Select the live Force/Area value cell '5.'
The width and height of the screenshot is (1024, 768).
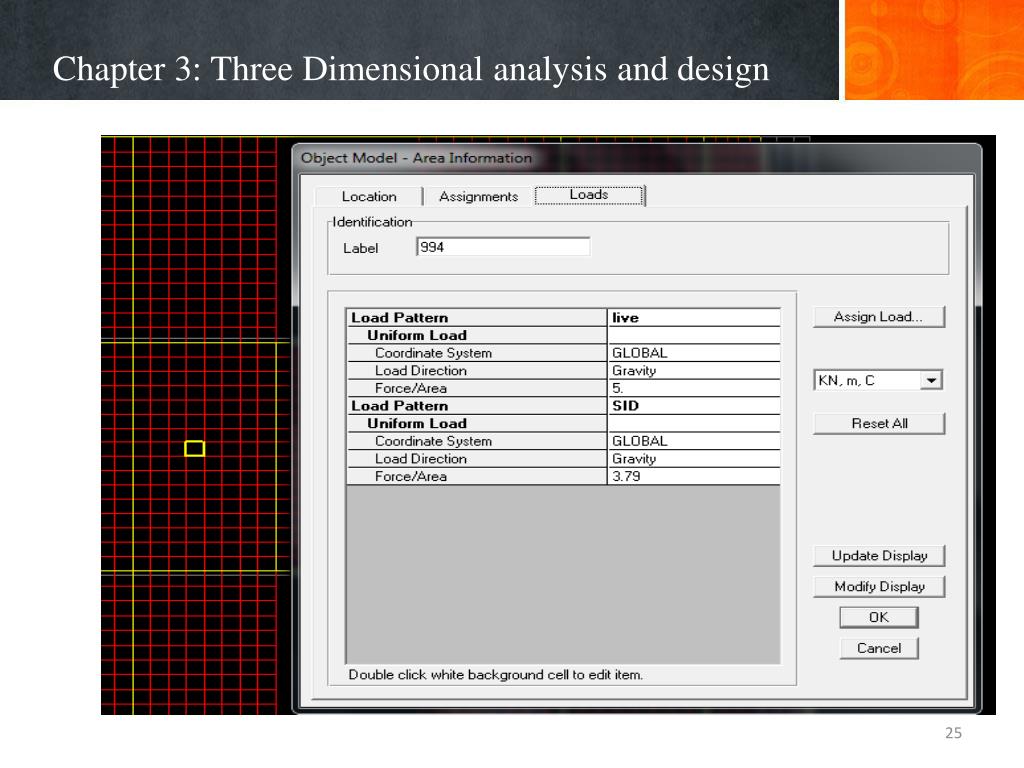click(693, 388)
